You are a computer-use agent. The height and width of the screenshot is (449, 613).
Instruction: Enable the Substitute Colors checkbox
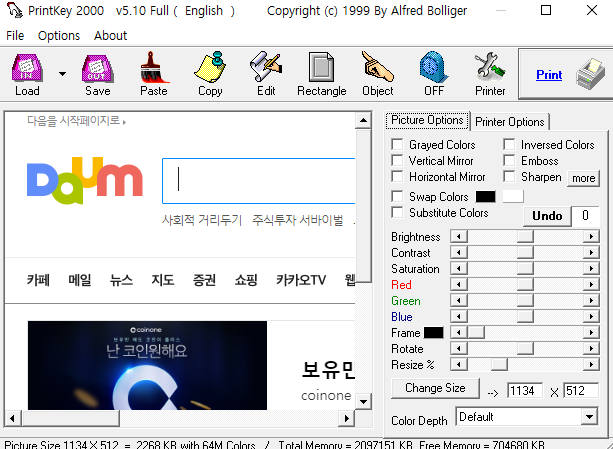point(397,212)
